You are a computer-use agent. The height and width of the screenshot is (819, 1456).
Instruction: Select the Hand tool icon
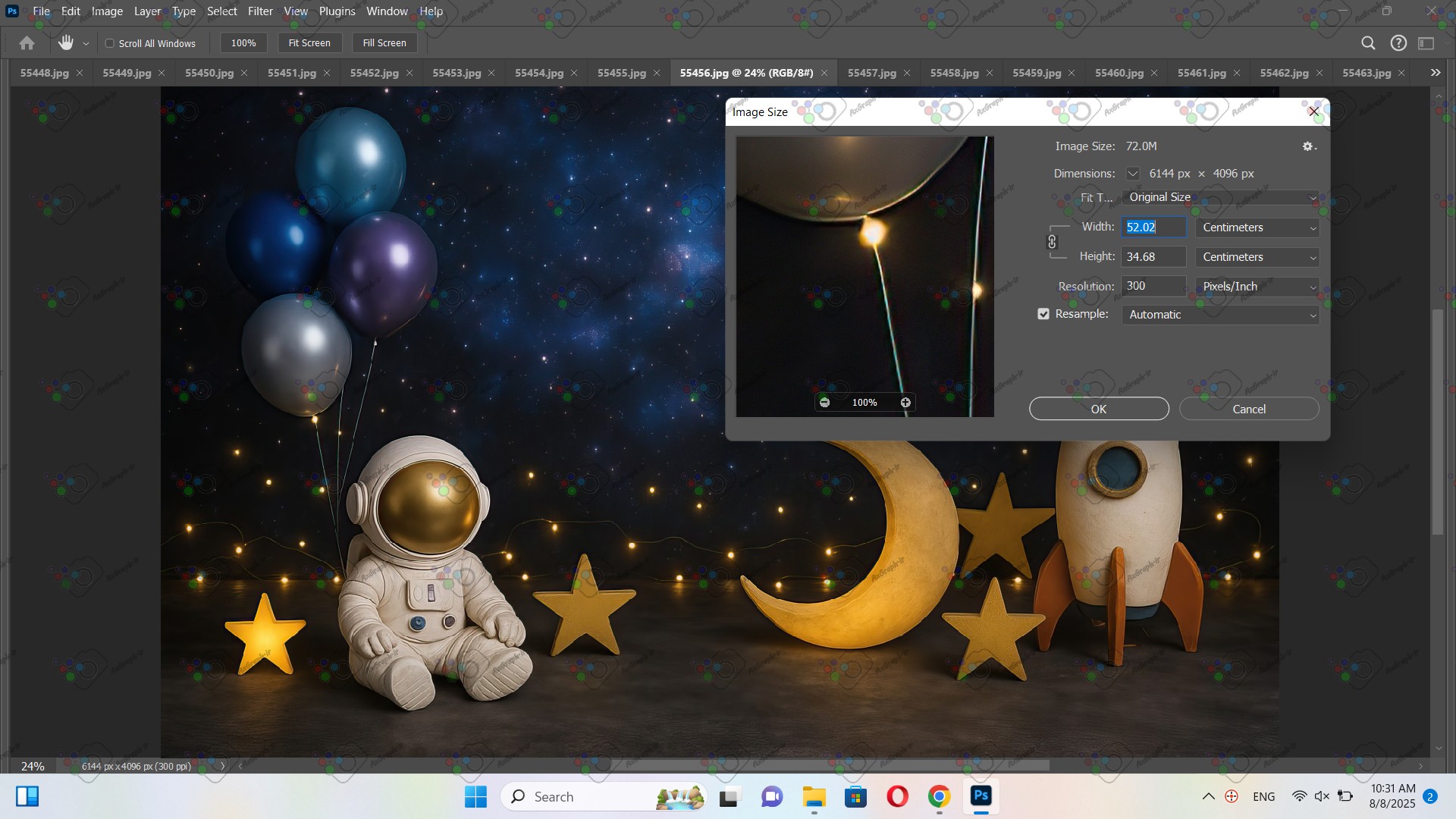click(x=66, y=43)
